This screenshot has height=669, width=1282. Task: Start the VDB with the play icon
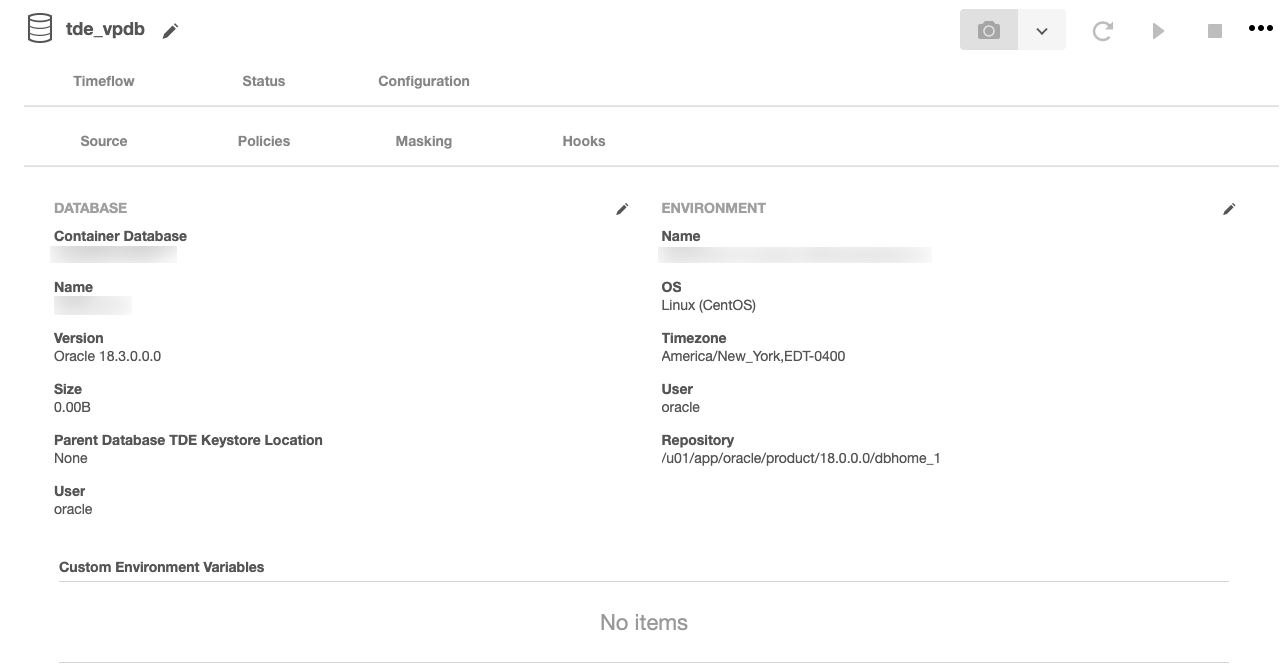tap(1158, 31)
